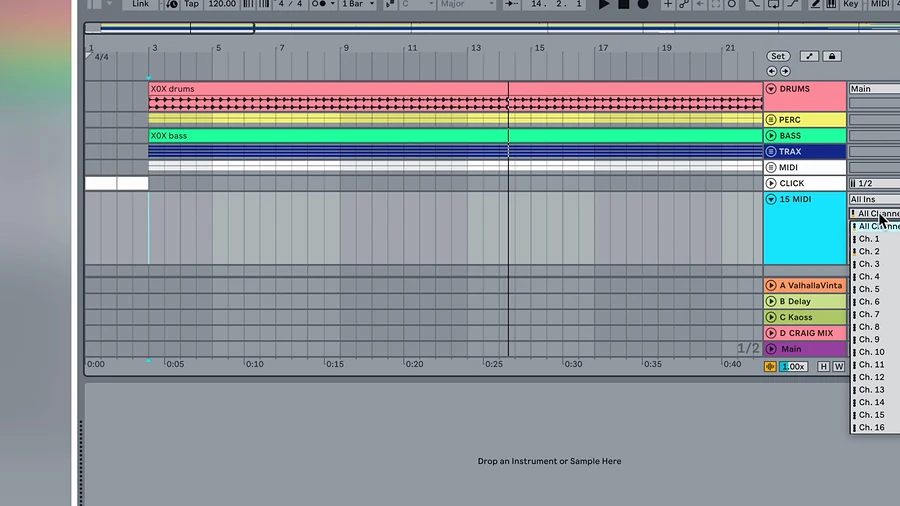Image resolution: width=900 pixels, height=506 pixels.
Task: Select the X0X bass clip
Action: pos(455,136)
